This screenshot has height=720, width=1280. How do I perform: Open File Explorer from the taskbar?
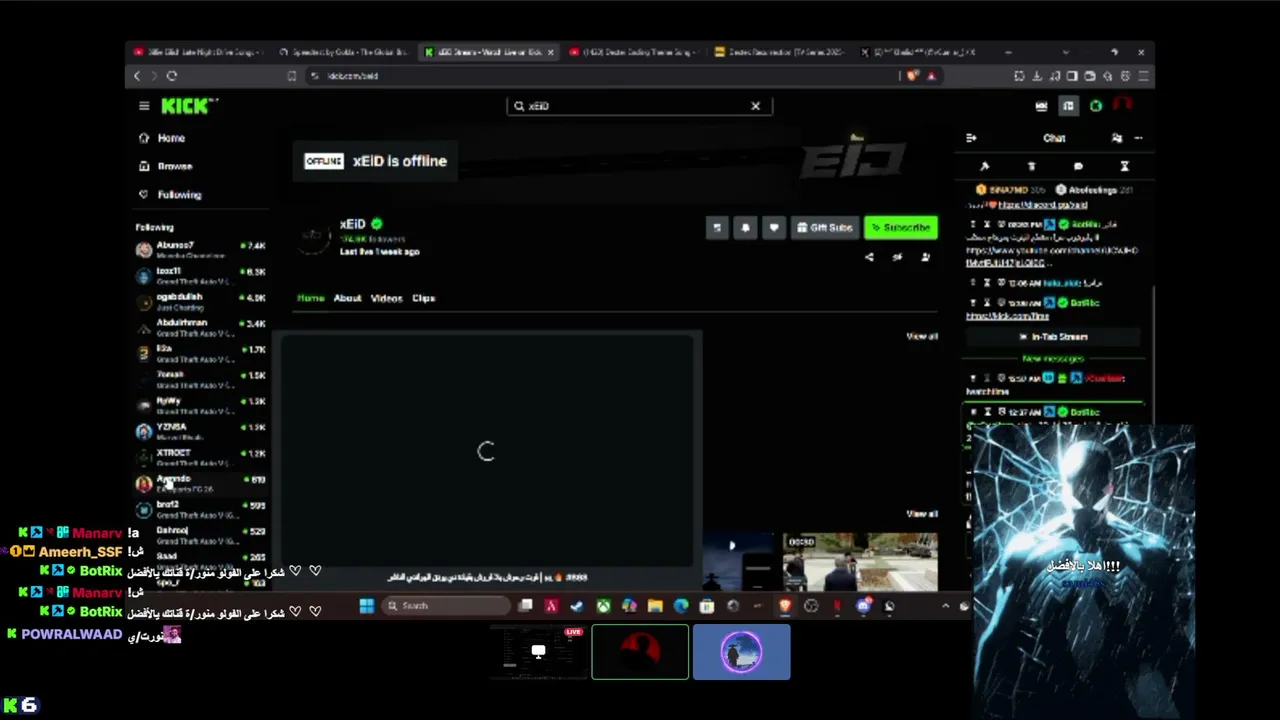tap(655, 606)
